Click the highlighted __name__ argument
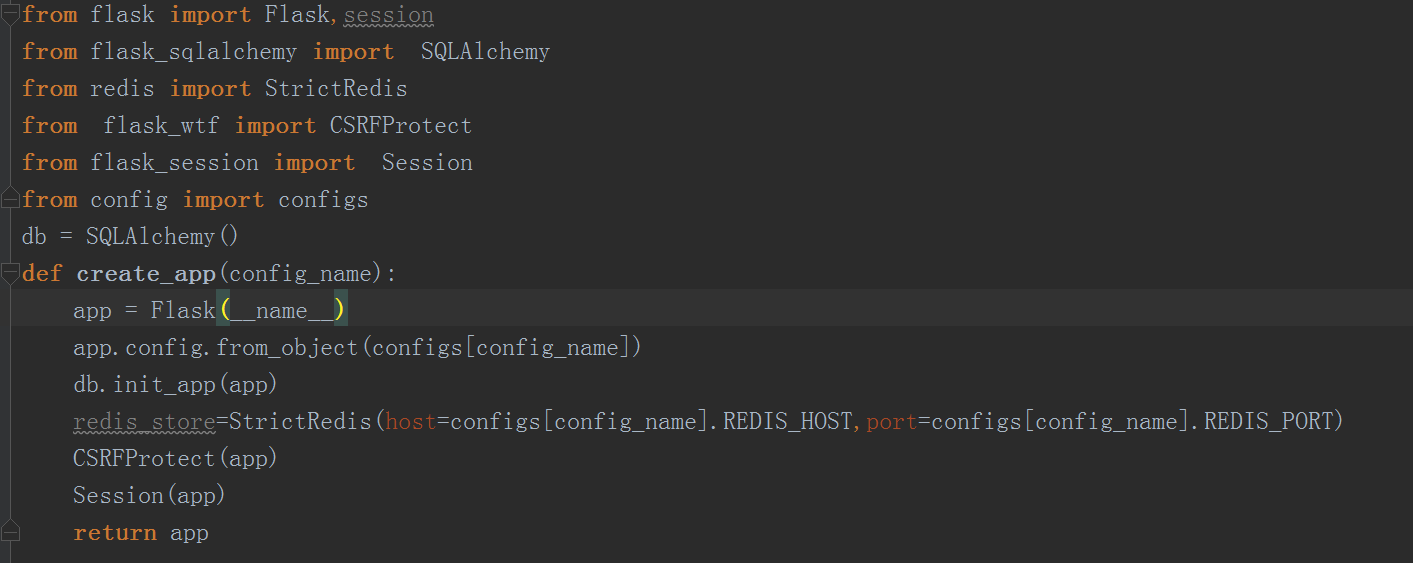Screen dimensions: 1413x563 [x=281, y=311]
